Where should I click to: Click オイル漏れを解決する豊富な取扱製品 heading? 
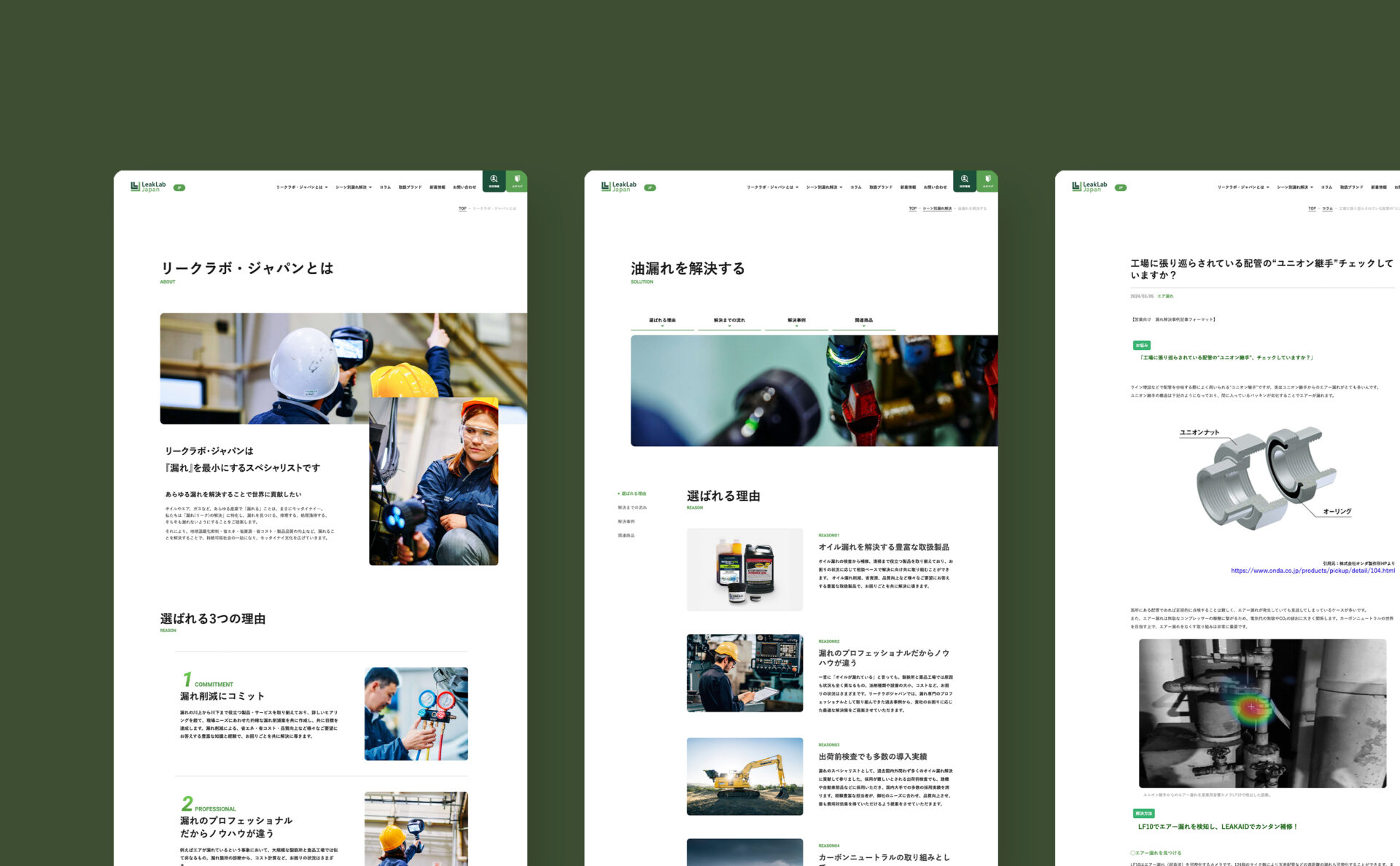point(884,547)
